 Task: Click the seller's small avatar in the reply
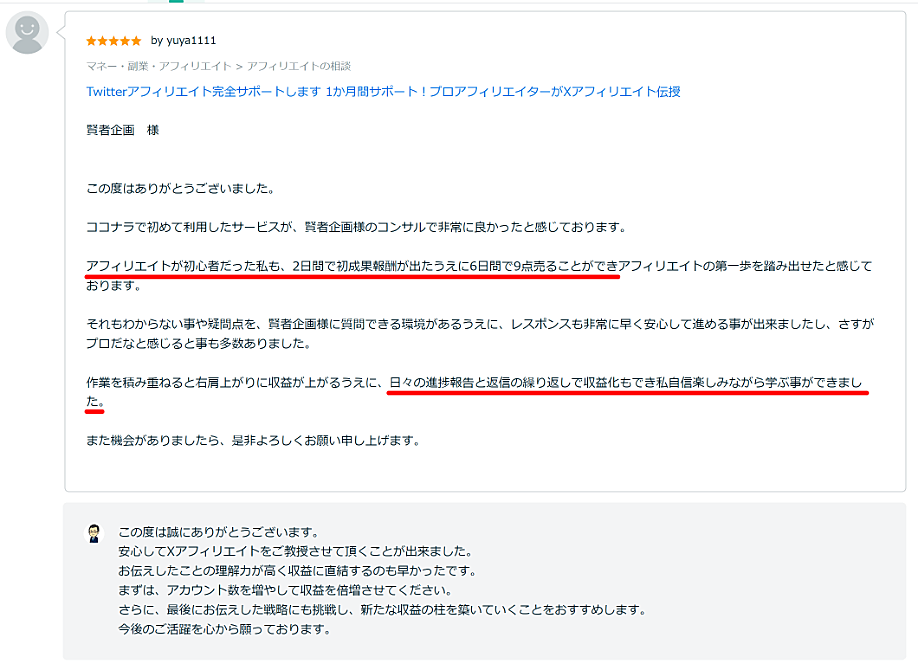[94, 534]
